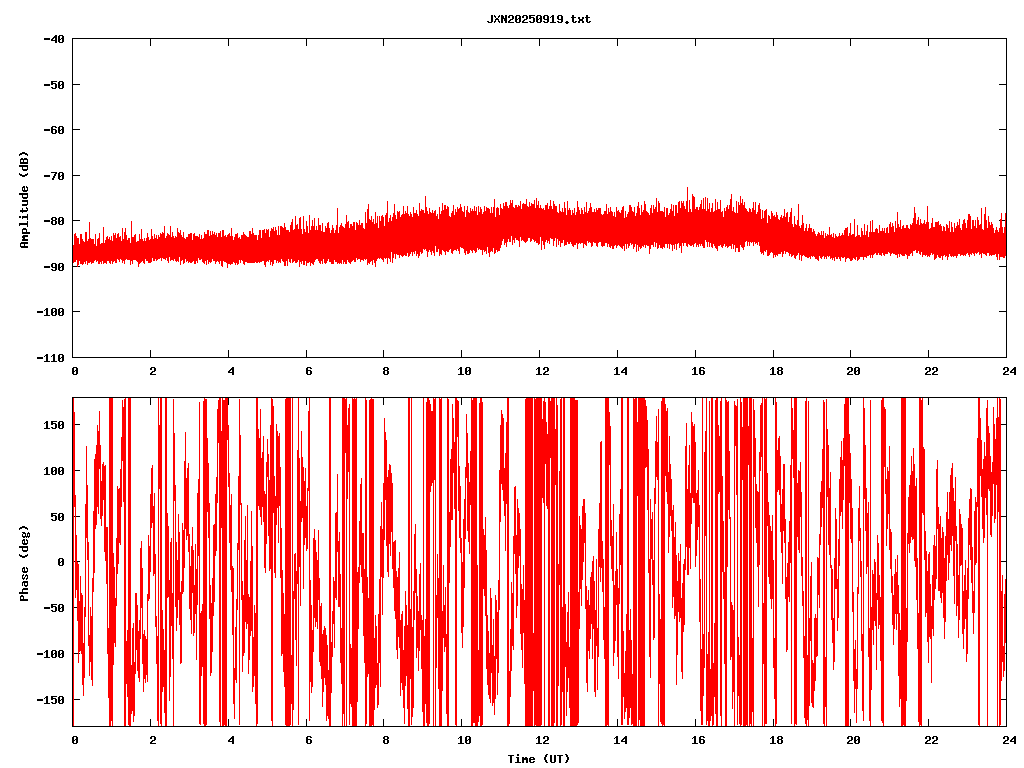
Task: Click the -70 amplitude axis tick label
Action: 54,176
